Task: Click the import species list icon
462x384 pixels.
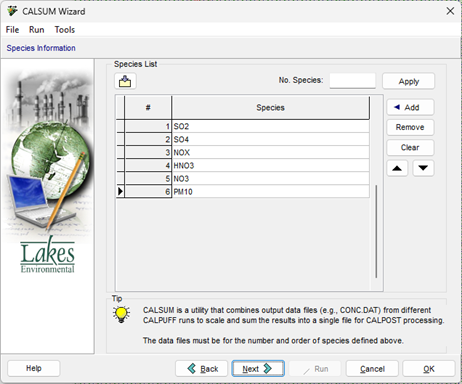Action: pyautogui.click(x=125, y=81)
